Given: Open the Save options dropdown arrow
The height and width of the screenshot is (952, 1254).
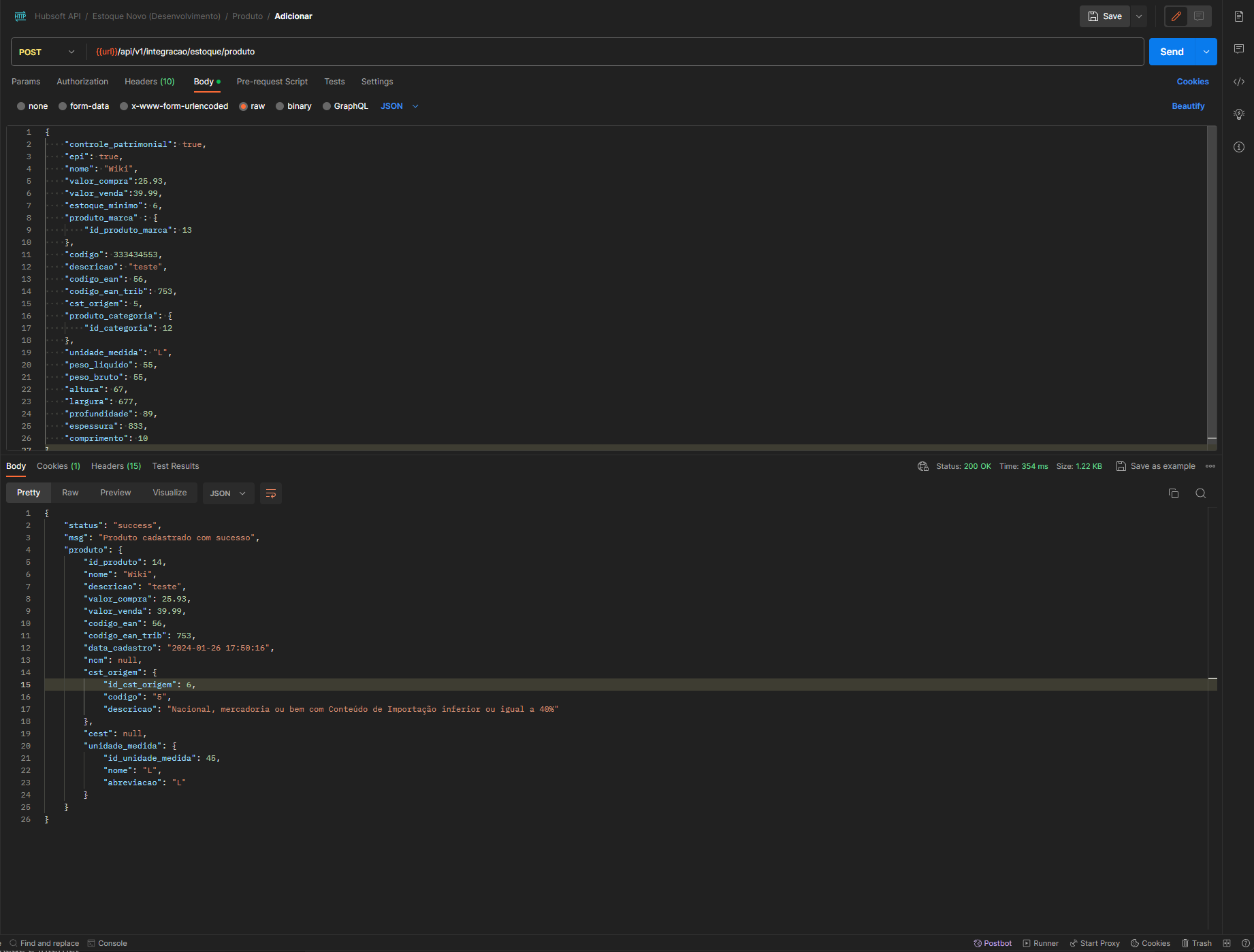Looking at the screenshot, I should click(1139, 16).
